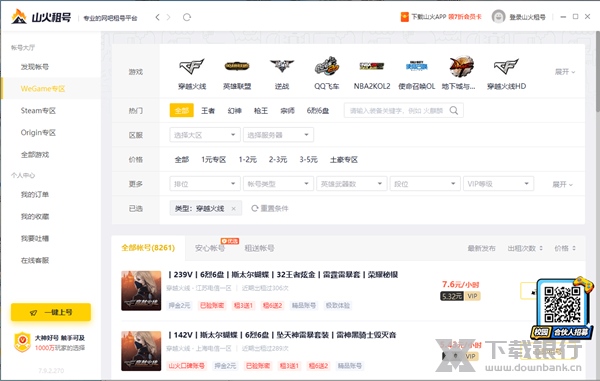Refresh the page with the reload icon
The height and width of the screenshot is (381, 600).
[x=187, y=17]
